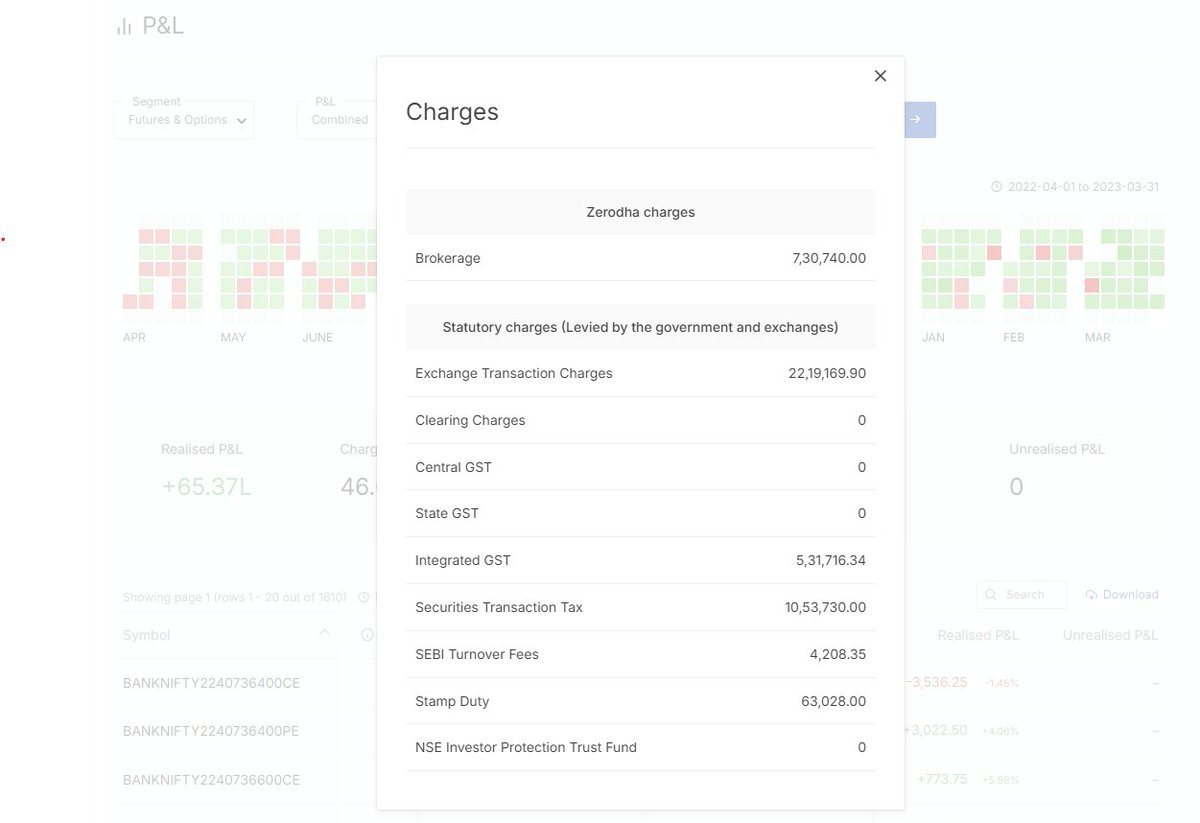1200x823 pixels.
Task: Click the Central GST row label
Action: point(453,467)
